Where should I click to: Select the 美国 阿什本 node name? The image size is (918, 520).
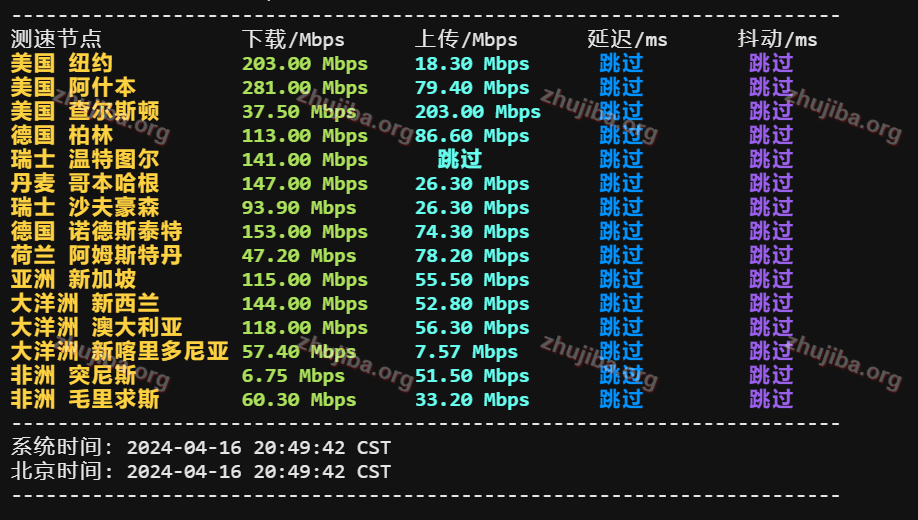tap(73, 87)
